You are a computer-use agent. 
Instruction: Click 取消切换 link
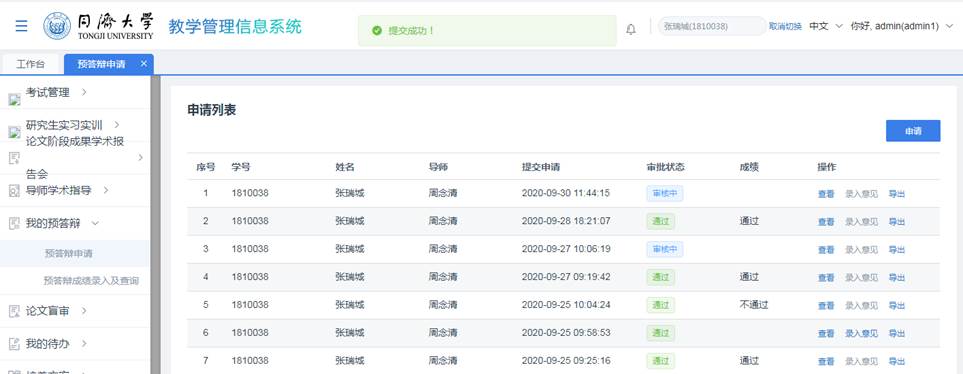(785, 26)
